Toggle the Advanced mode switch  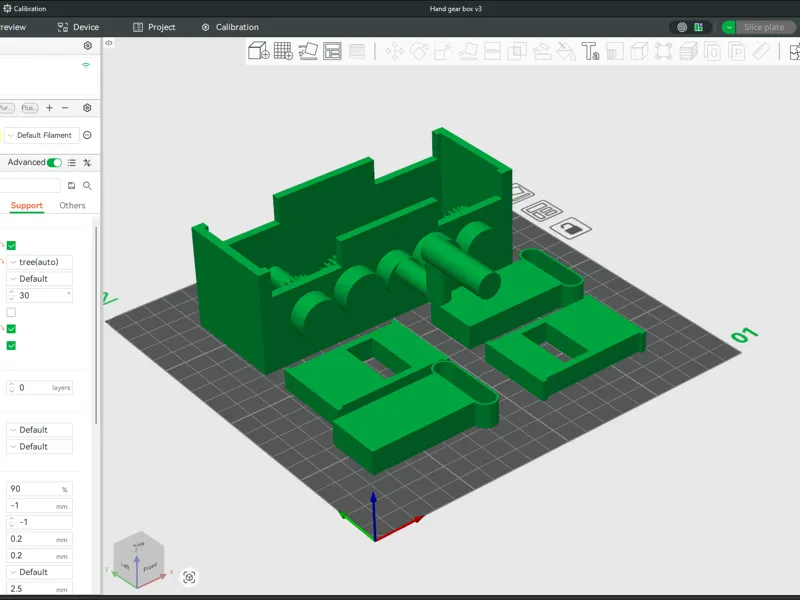(x=54, y=163)
